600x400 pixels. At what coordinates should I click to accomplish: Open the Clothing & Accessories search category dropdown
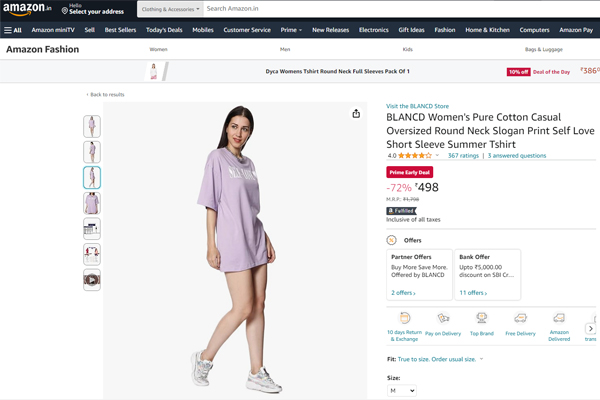[169, 9]
